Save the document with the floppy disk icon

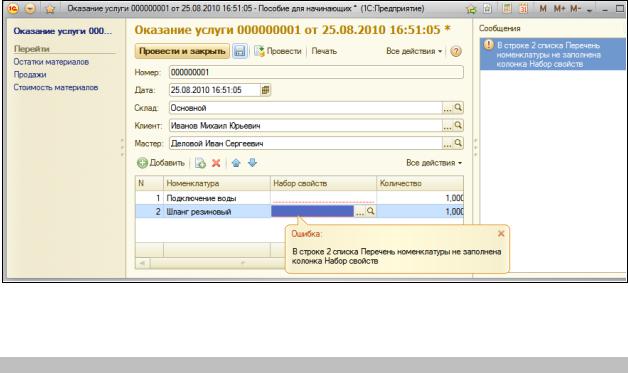coord(240,51)
